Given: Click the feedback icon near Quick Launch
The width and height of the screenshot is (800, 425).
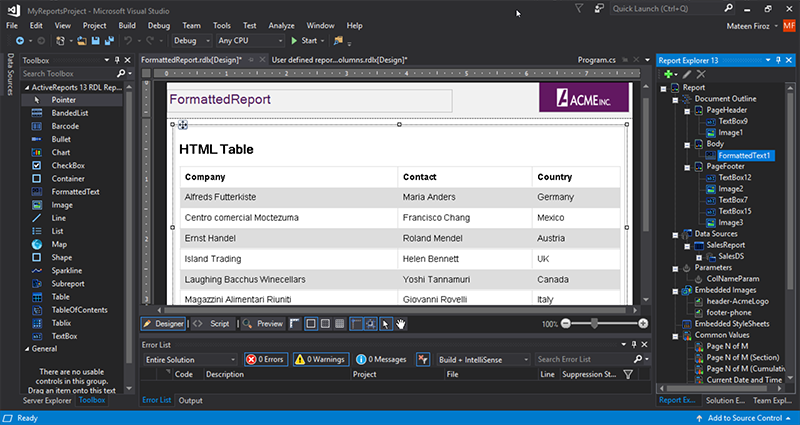Looking at the screenshot, I should point(599,9).
